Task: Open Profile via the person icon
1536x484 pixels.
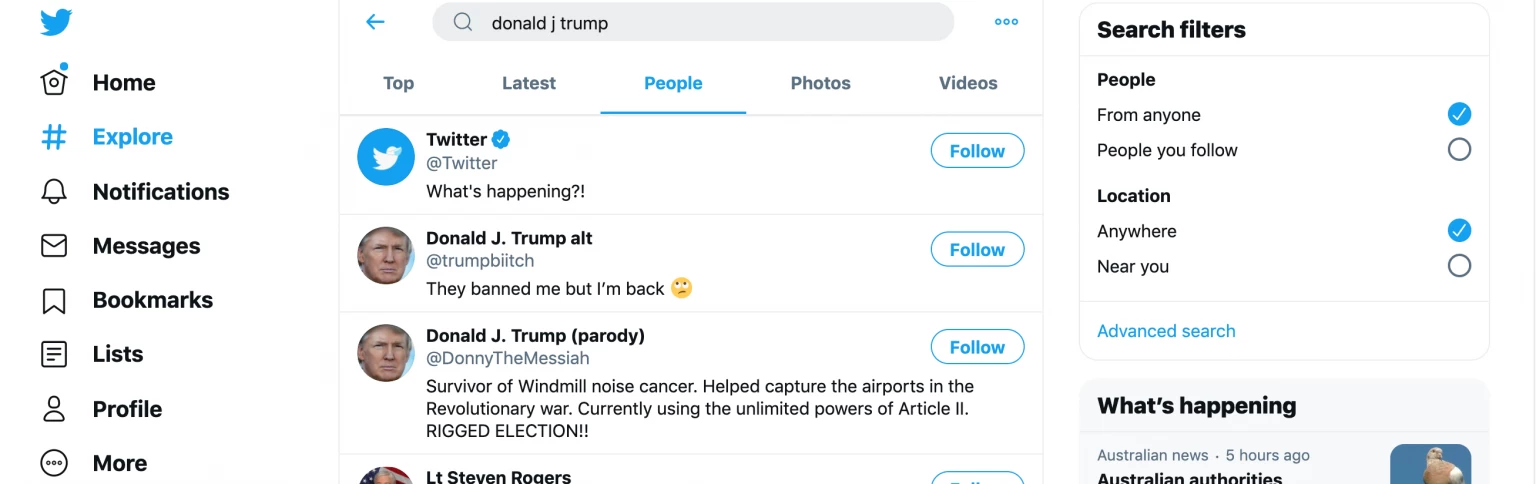Action: point(54,408)
